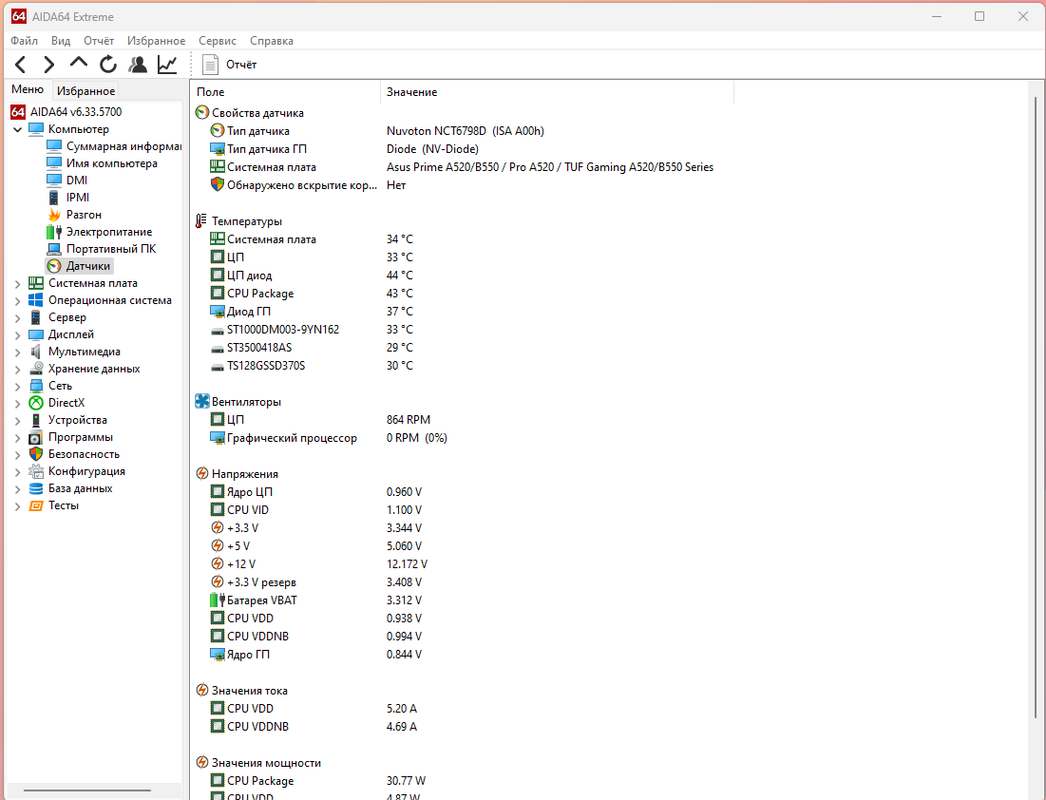
Task: Open the Избранное menu in menu bar
Action: pyautogui.click(x=156, y=41)
